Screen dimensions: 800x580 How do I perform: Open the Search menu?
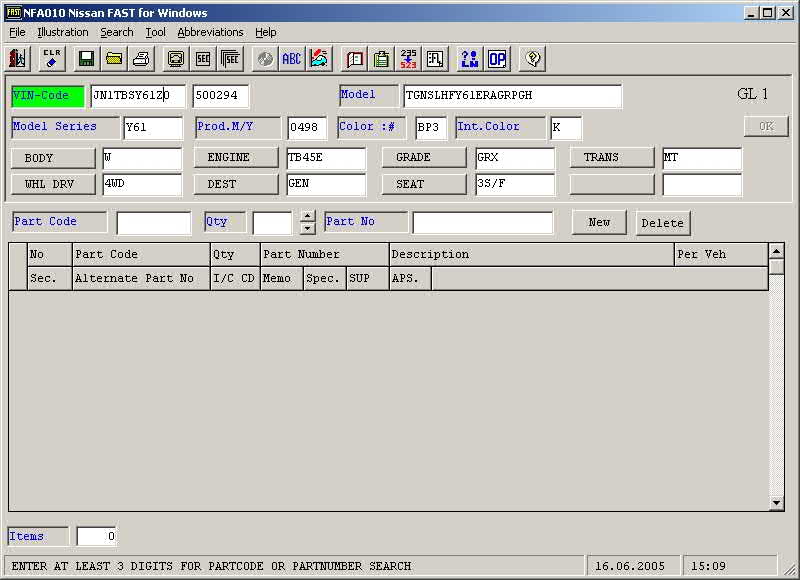tap(117, 32)
